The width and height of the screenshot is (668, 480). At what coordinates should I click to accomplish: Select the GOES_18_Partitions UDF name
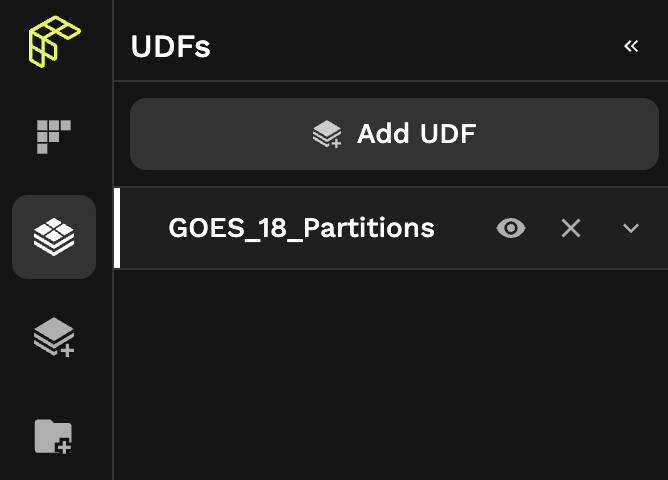[x=301, y=228]
